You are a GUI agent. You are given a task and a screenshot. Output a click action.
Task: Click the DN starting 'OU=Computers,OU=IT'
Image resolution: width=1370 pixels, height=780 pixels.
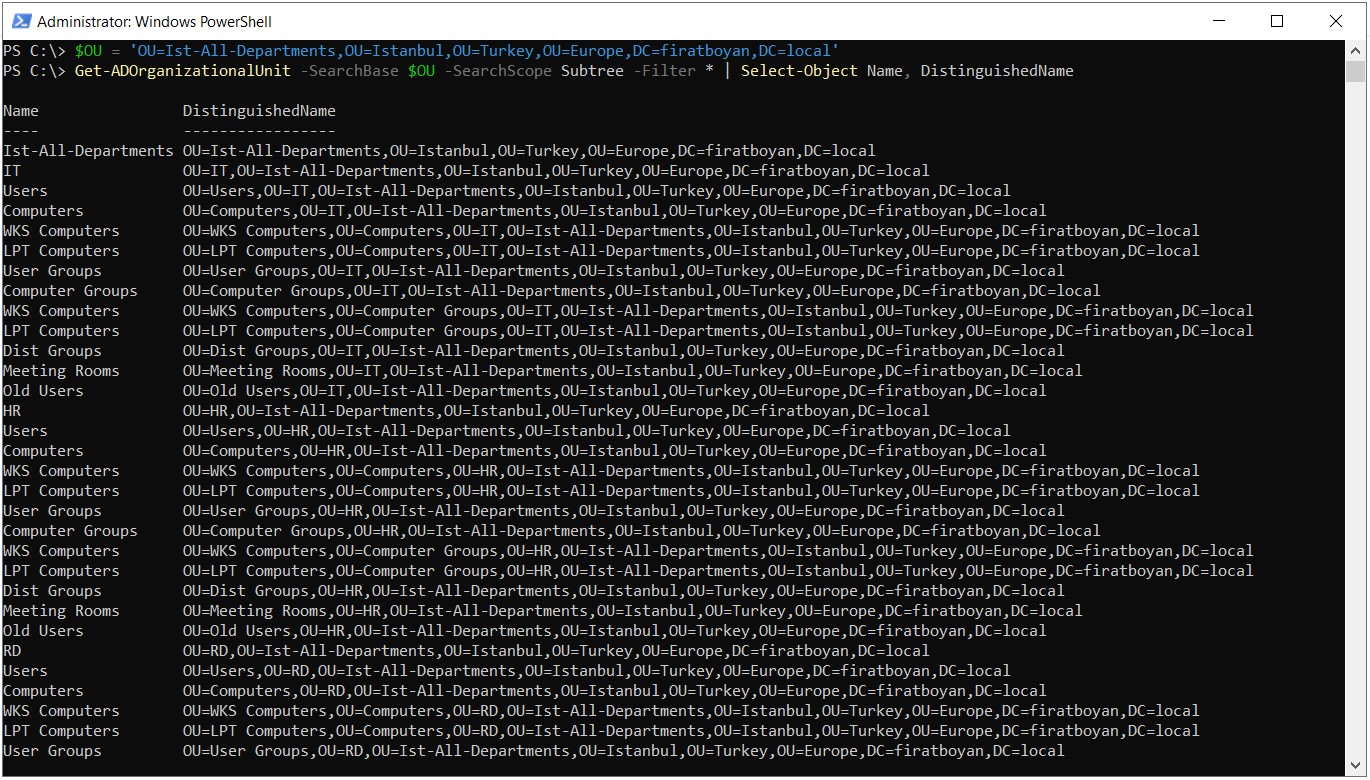coord(615,211)
